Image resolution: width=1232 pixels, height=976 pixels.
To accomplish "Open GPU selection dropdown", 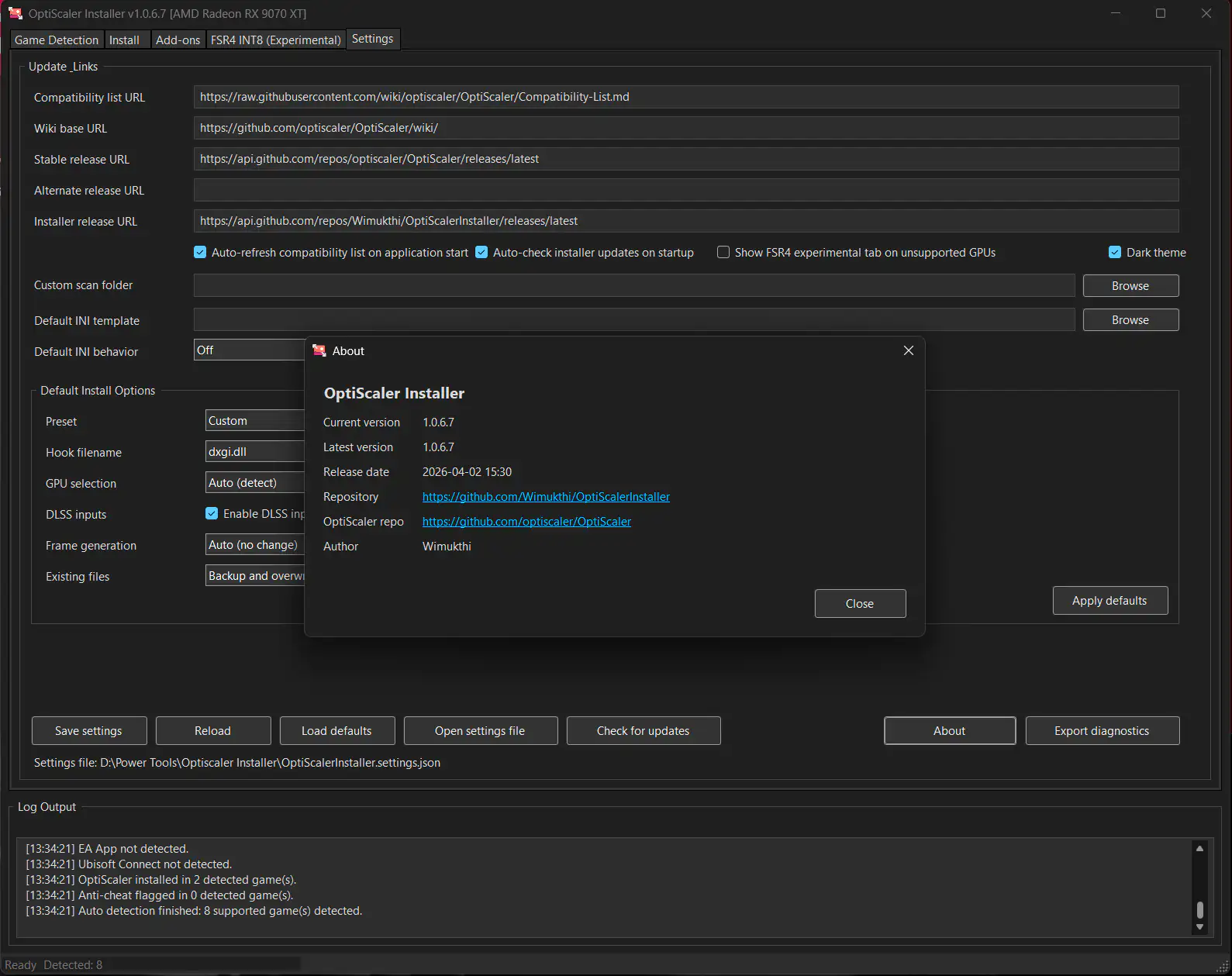I will pos(255,482).
